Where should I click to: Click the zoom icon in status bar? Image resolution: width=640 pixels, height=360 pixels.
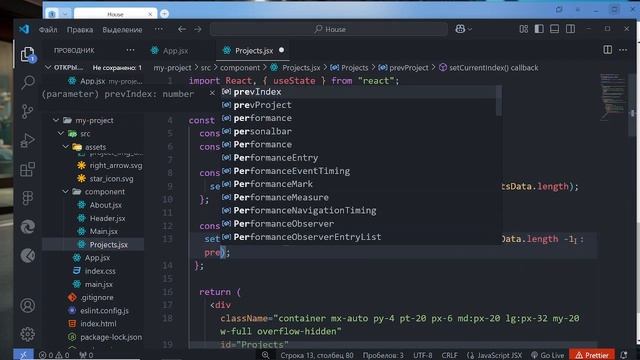[x=266, y=355]
